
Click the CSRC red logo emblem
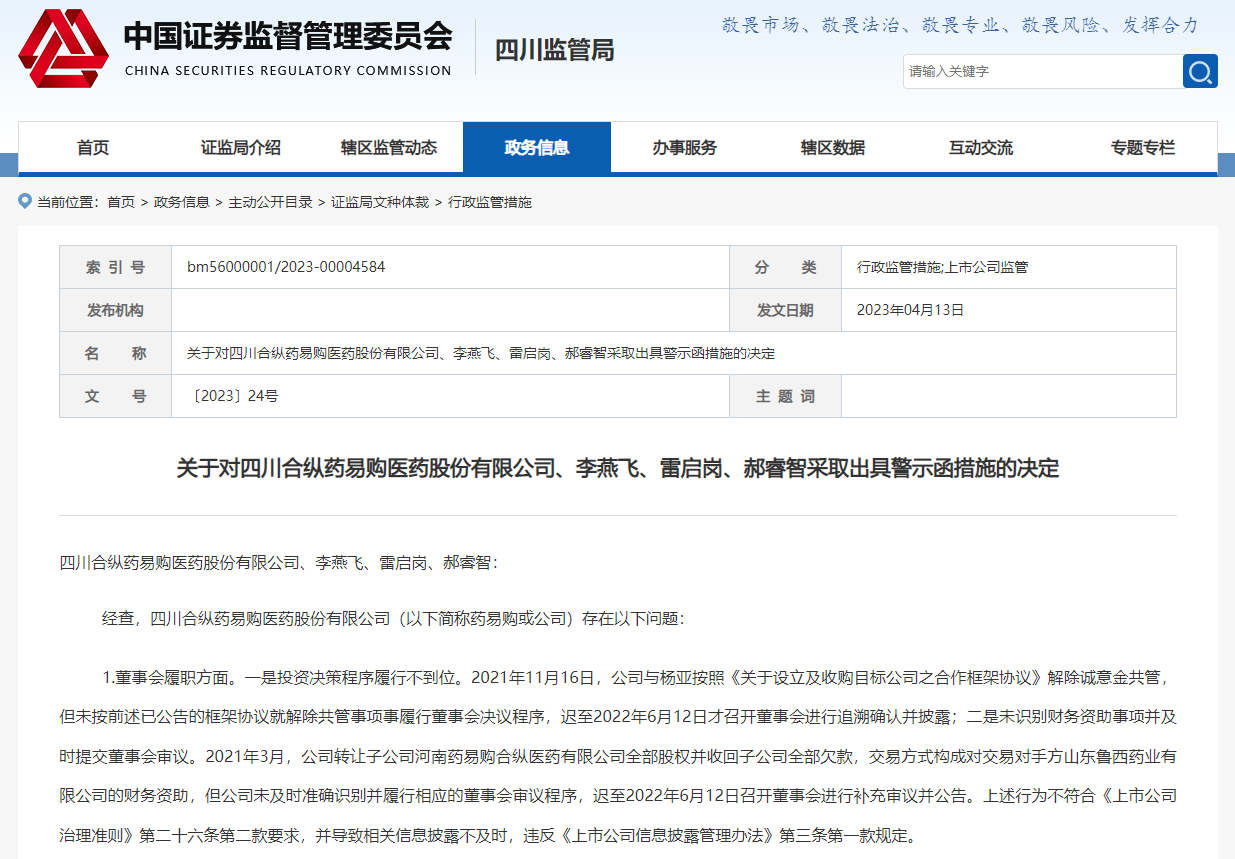[x=63, y=47]
